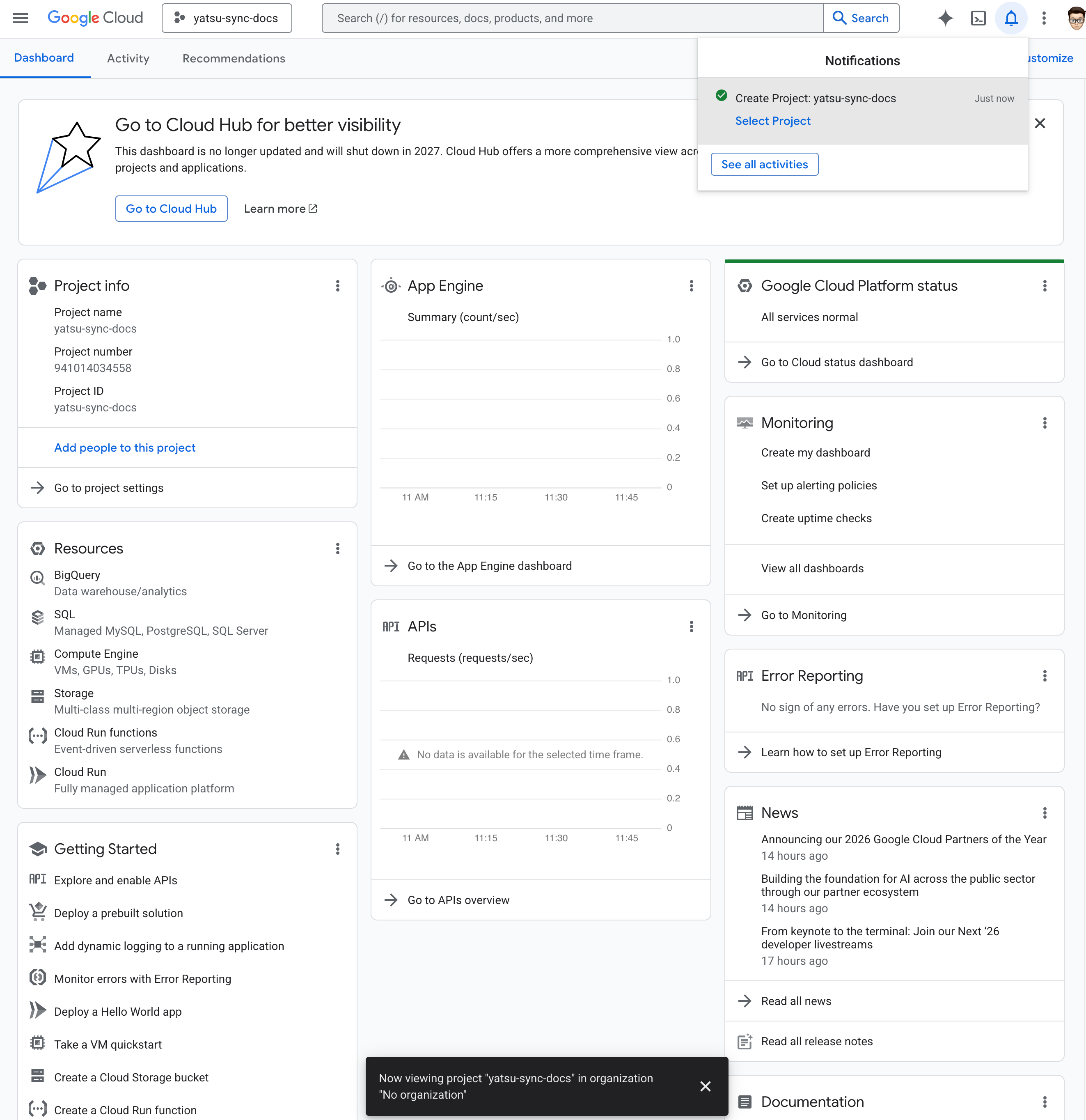The height and width of the screenshot is (1120, 1086).
Task: Switch to the Activity tab
Action: (128, 58)
